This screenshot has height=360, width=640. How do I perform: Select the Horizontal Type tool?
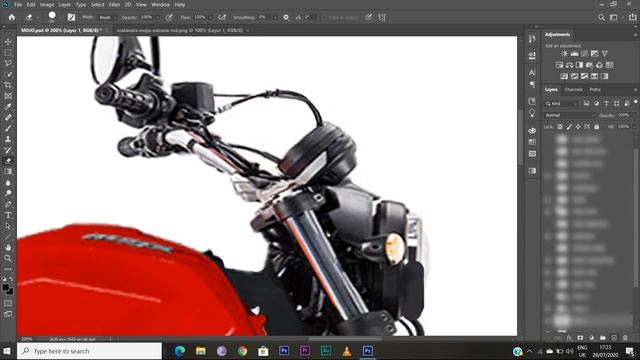coord(8,215)
